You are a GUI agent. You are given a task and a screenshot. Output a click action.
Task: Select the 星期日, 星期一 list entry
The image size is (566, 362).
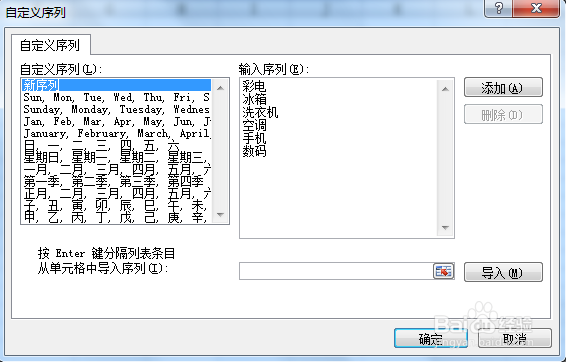(x=116, y=157)
